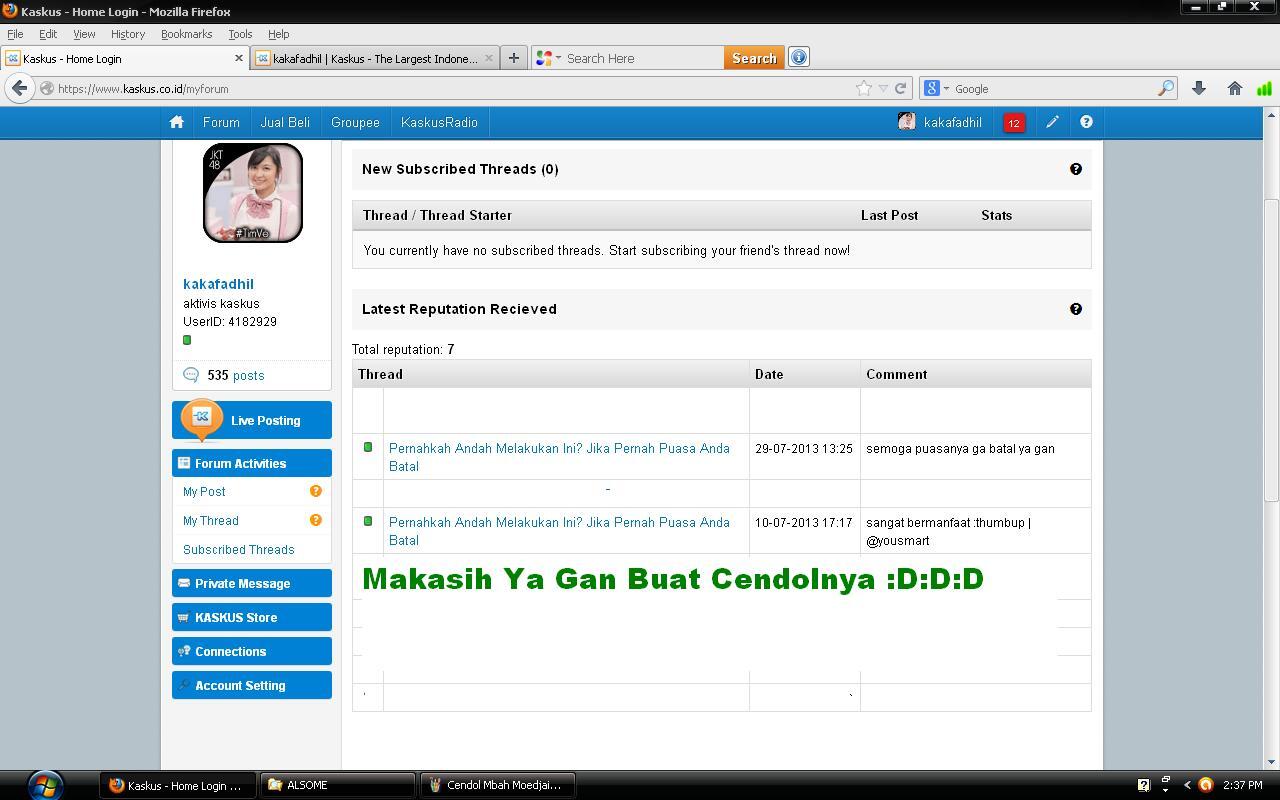The image size is (1280, 800).
Task: Open the Windows Start orb
Action: [44, 785]
